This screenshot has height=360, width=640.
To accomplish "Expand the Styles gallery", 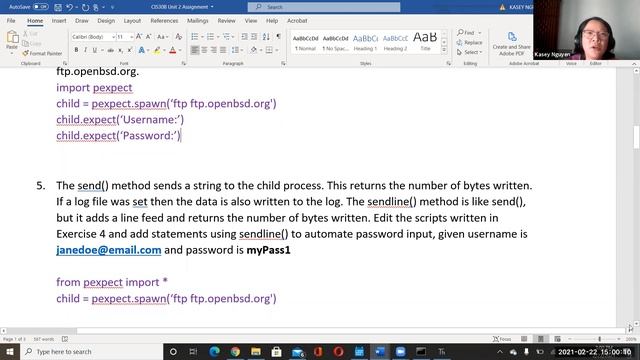I will point(444,50).
